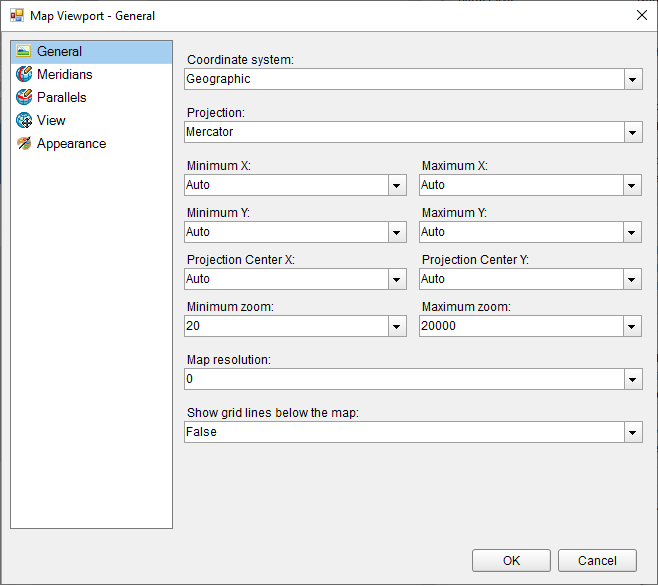Viewport: 658px width, 587px height.
Task: Open the Meridians page
Action: point(65,74)
